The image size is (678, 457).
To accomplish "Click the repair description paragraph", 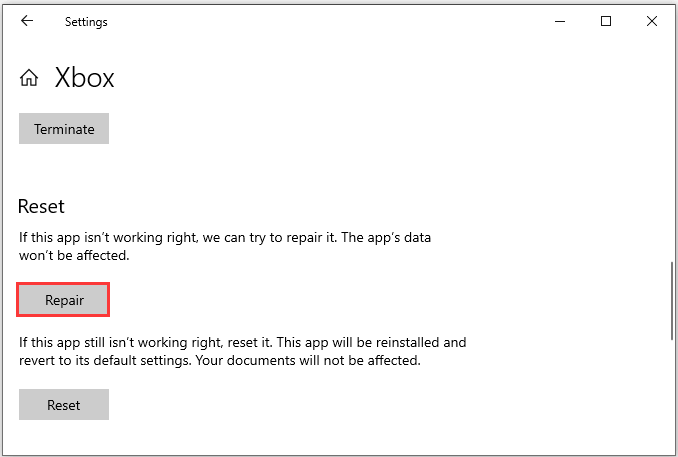I will click(x=225, y=246).
